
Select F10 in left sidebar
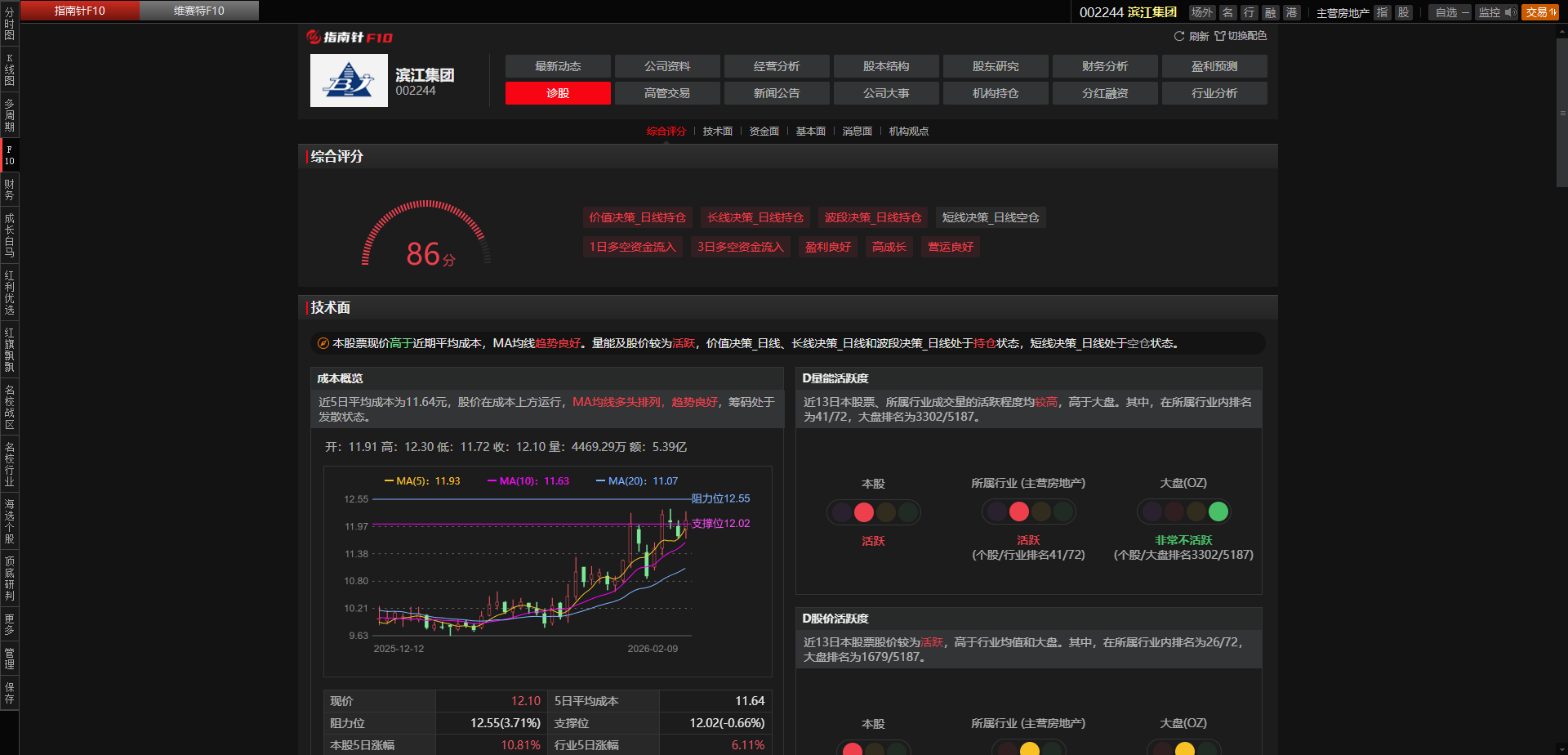pos(10,155)
